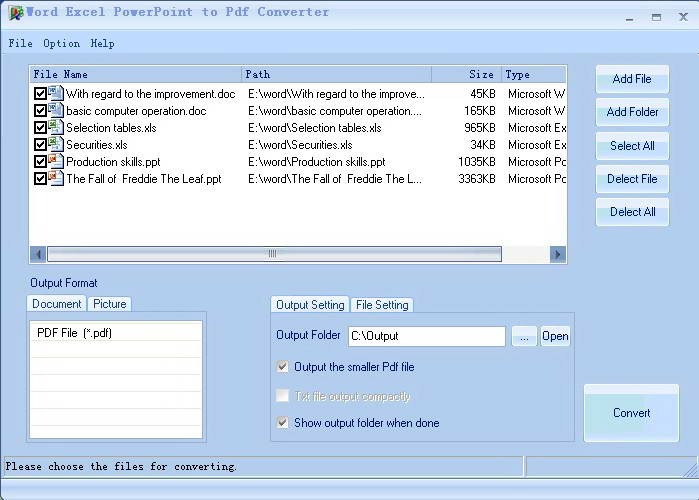Image resolution: width=699 pixels, height=500 pixels.
Task: Maximize the converter window
Action: click(x=656, y=17)
